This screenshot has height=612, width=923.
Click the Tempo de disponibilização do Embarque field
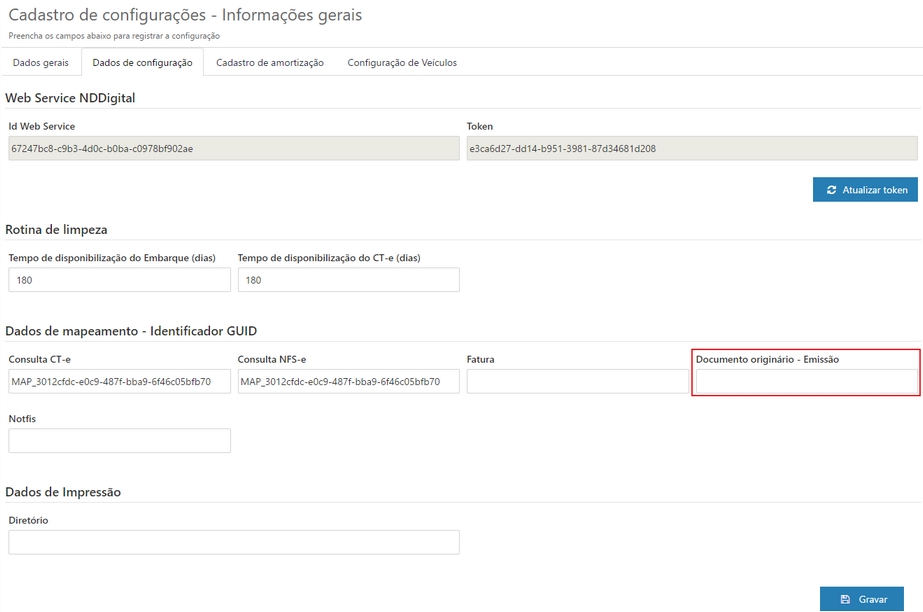click(119, 279)
